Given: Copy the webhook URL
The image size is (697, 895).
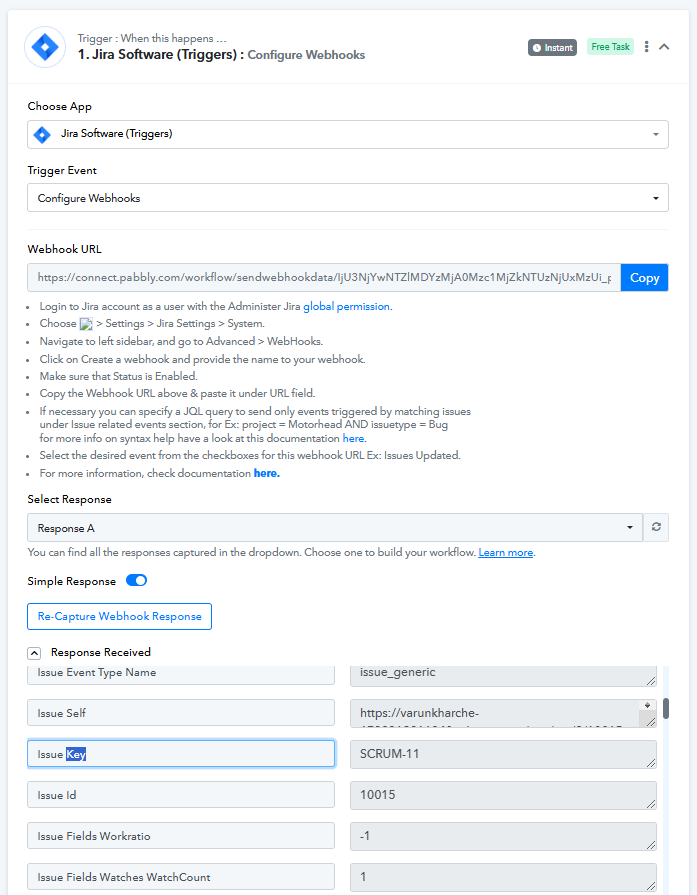Looking at the screenshot, I should coord(644,278).
